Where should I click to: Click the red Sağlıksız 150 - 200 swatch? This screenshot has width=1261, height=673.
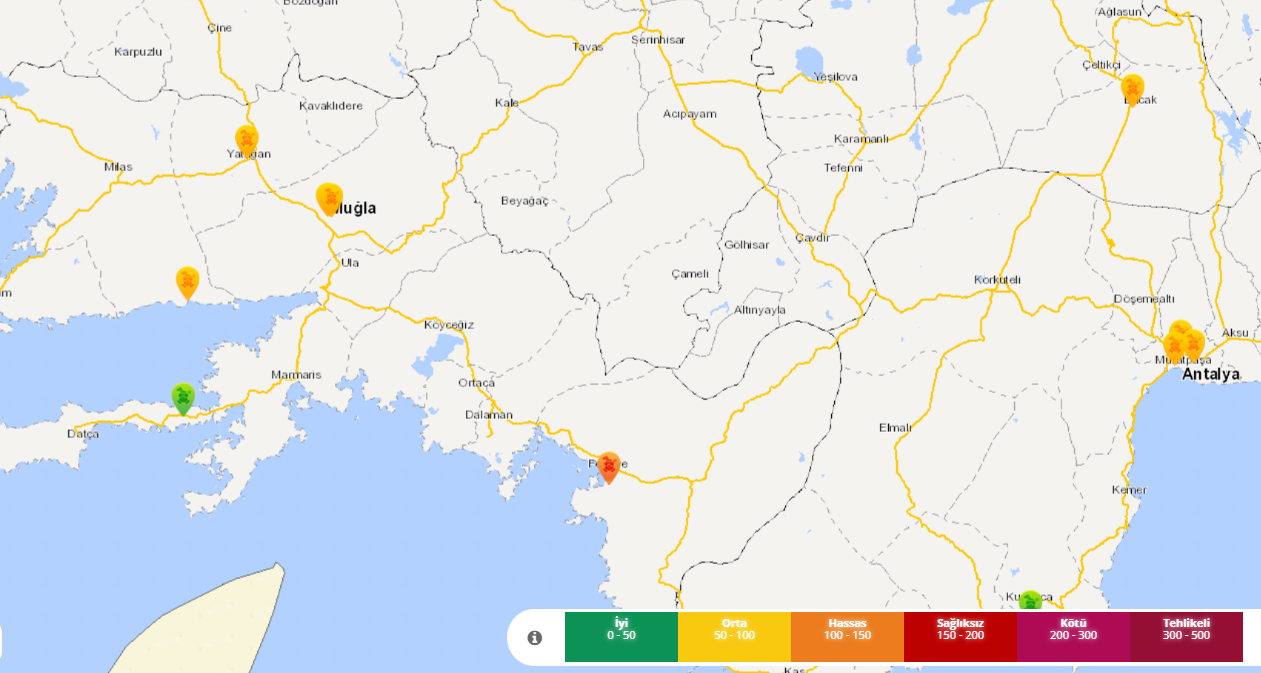960,637
